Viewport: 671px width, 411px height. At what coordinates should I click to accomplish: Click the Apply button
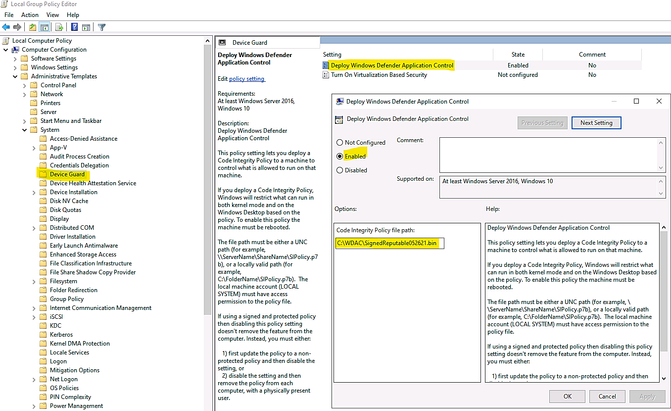[647, 396]
